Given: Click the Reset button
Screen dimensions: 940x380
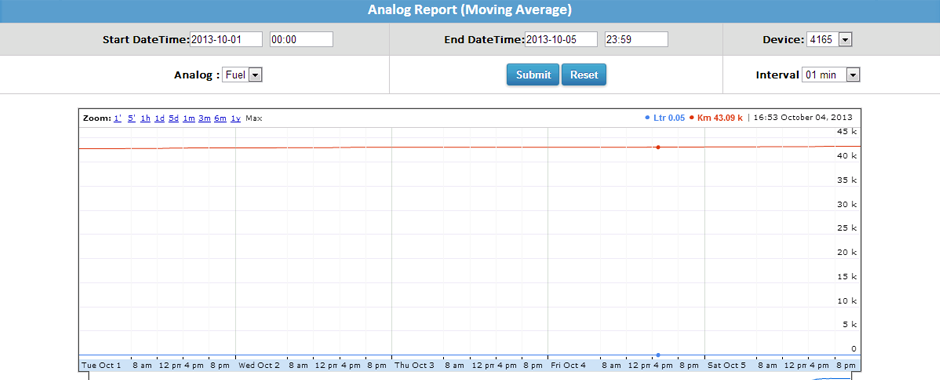Looking at the screenshot, I should pyautogui.click(x=584, y=75).
